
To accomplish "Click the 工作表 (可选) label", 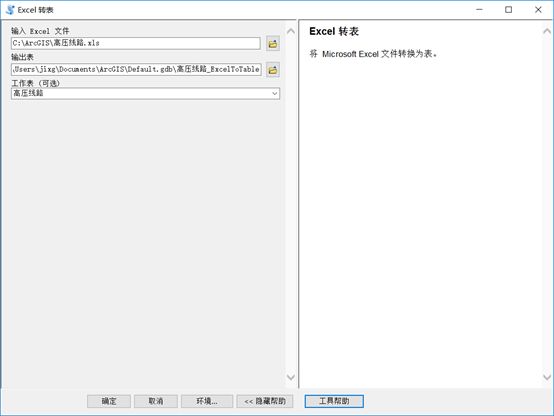I will (x=35, y=83).
